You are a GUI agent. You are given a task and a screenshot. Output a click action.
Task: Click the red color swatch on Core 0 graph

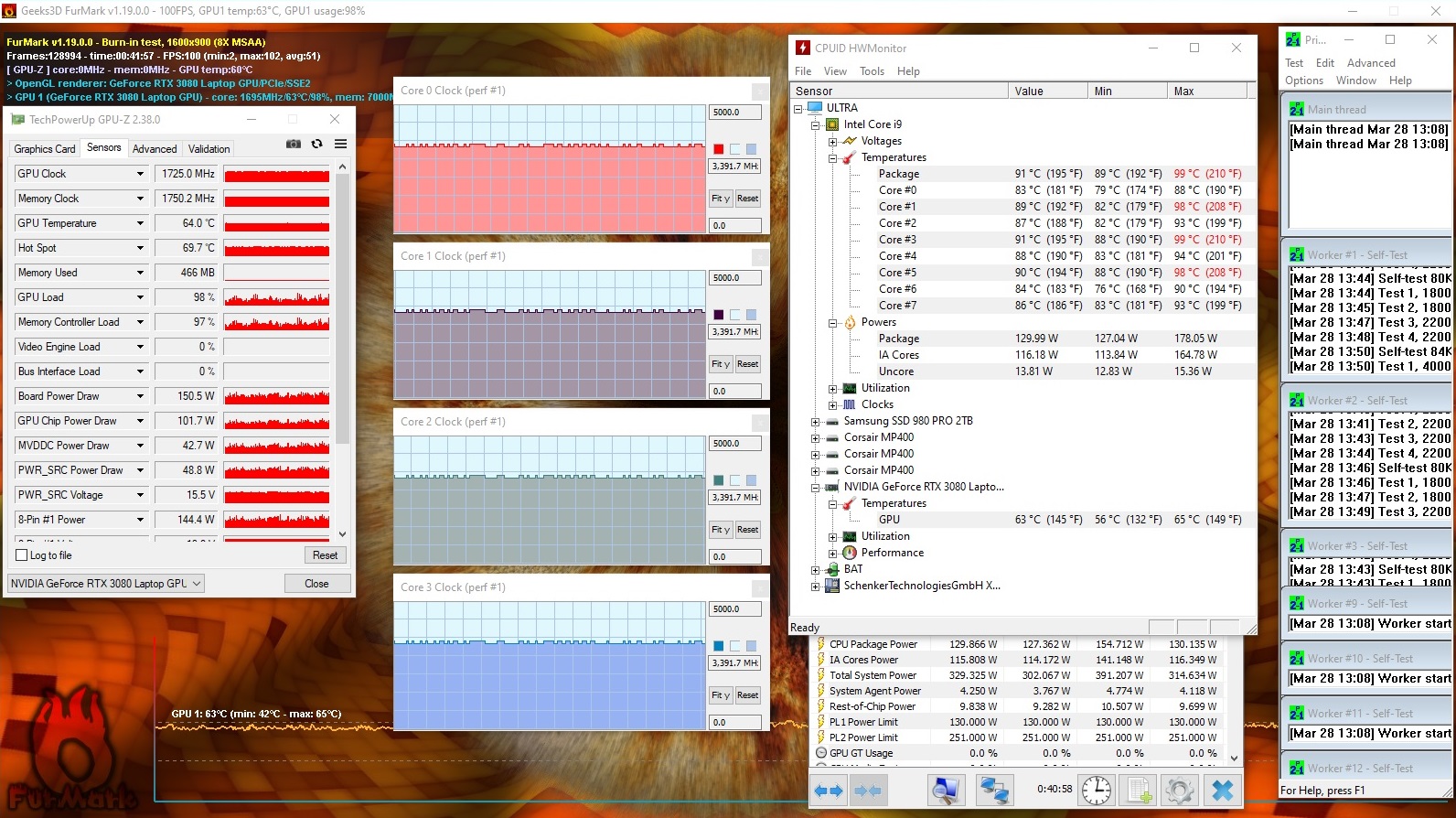point(719,149)
